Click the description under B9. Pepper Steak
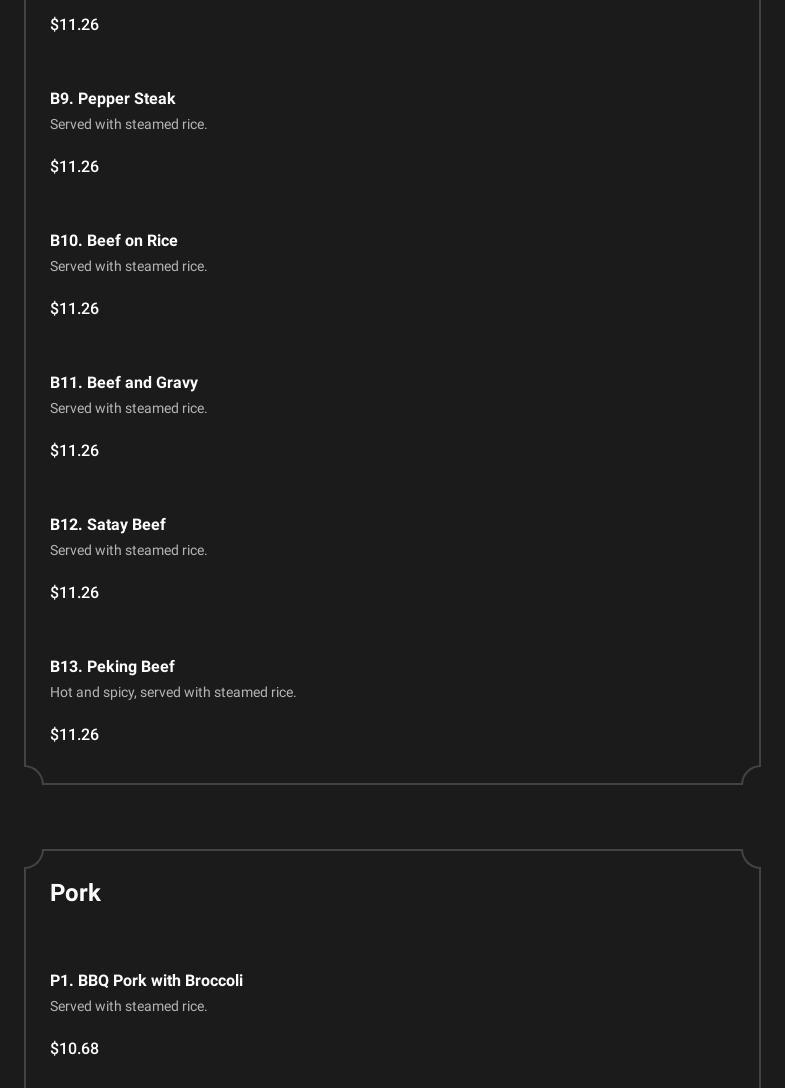Viewport: 785px width, 1088px height. tap(128, 124)
